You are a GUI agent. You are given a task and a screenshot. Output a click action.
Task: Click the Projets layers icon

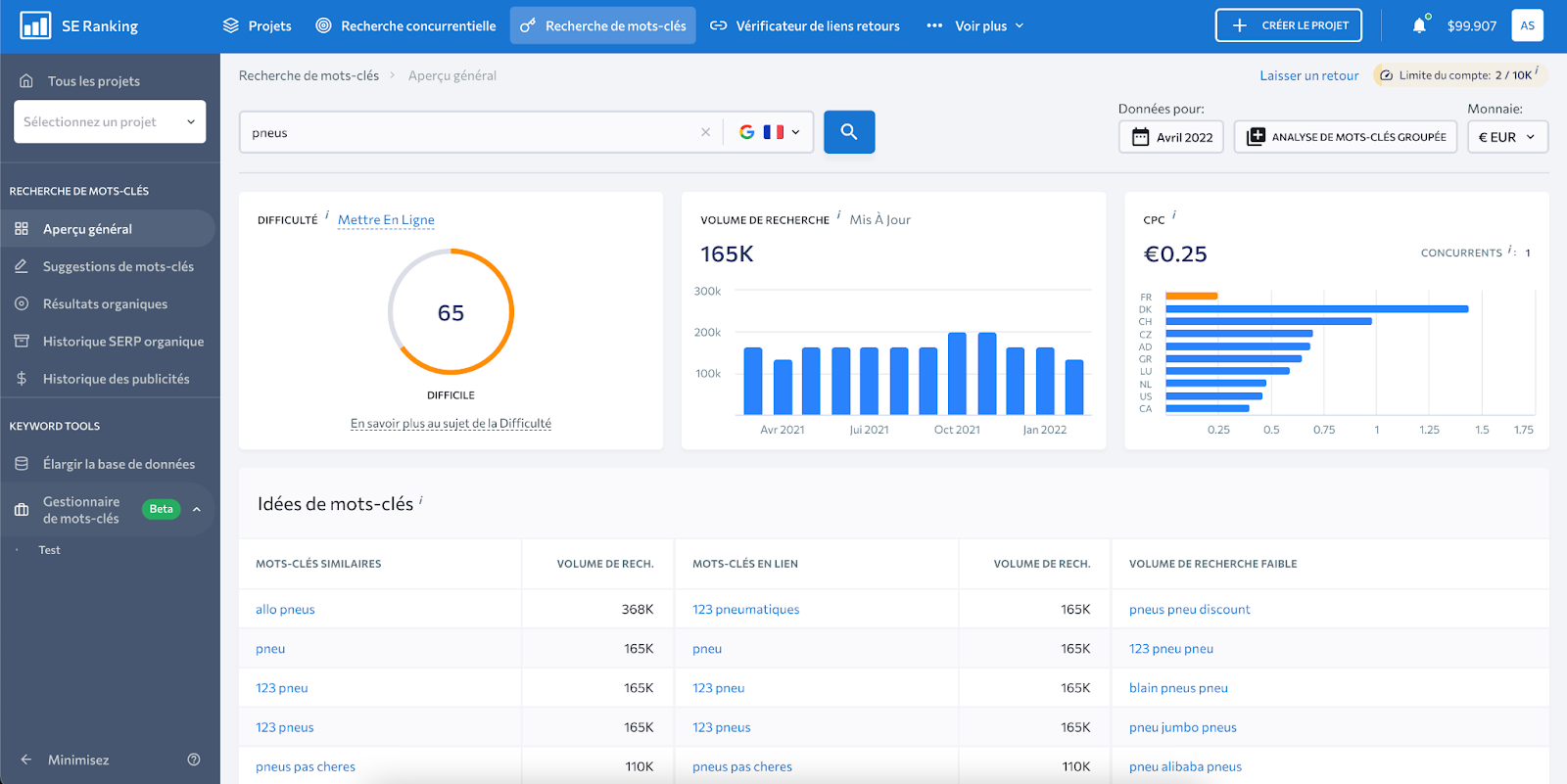click(231, 25)
